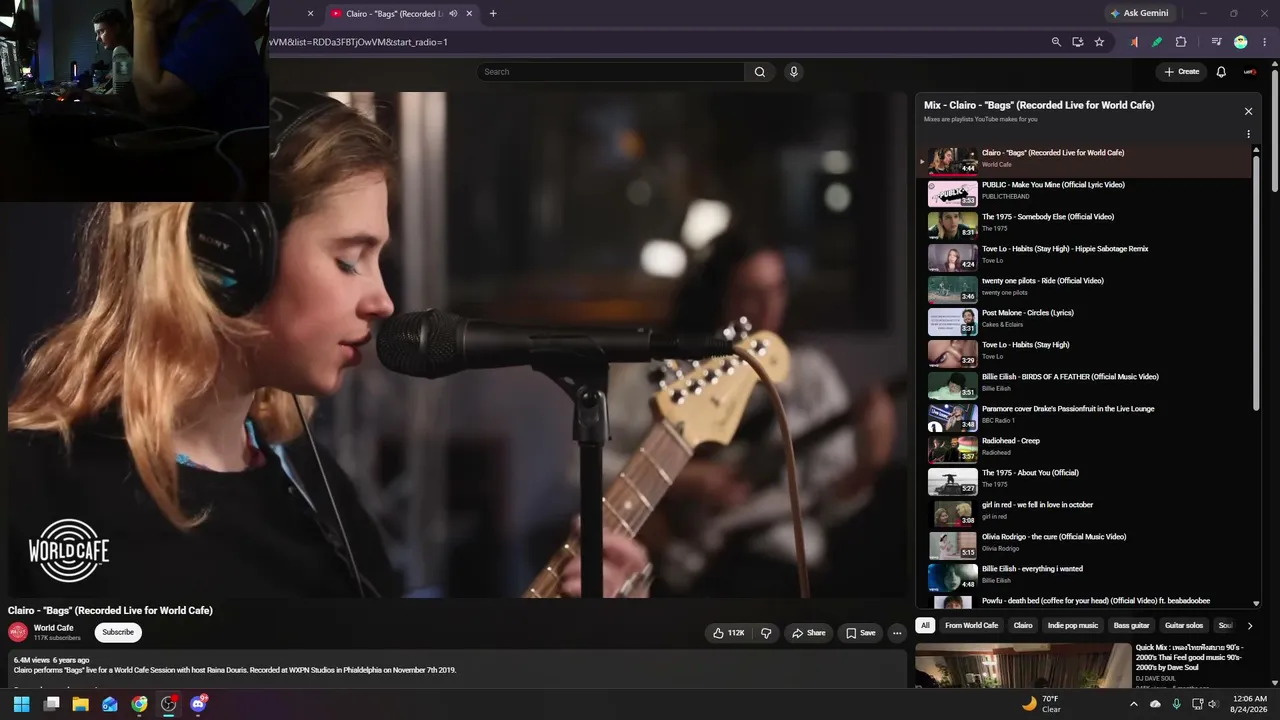Open the Chrome extensions puzzle icon
Image resolution: width=1280 pixels, height=720 pixels.
click(1181, 42)
